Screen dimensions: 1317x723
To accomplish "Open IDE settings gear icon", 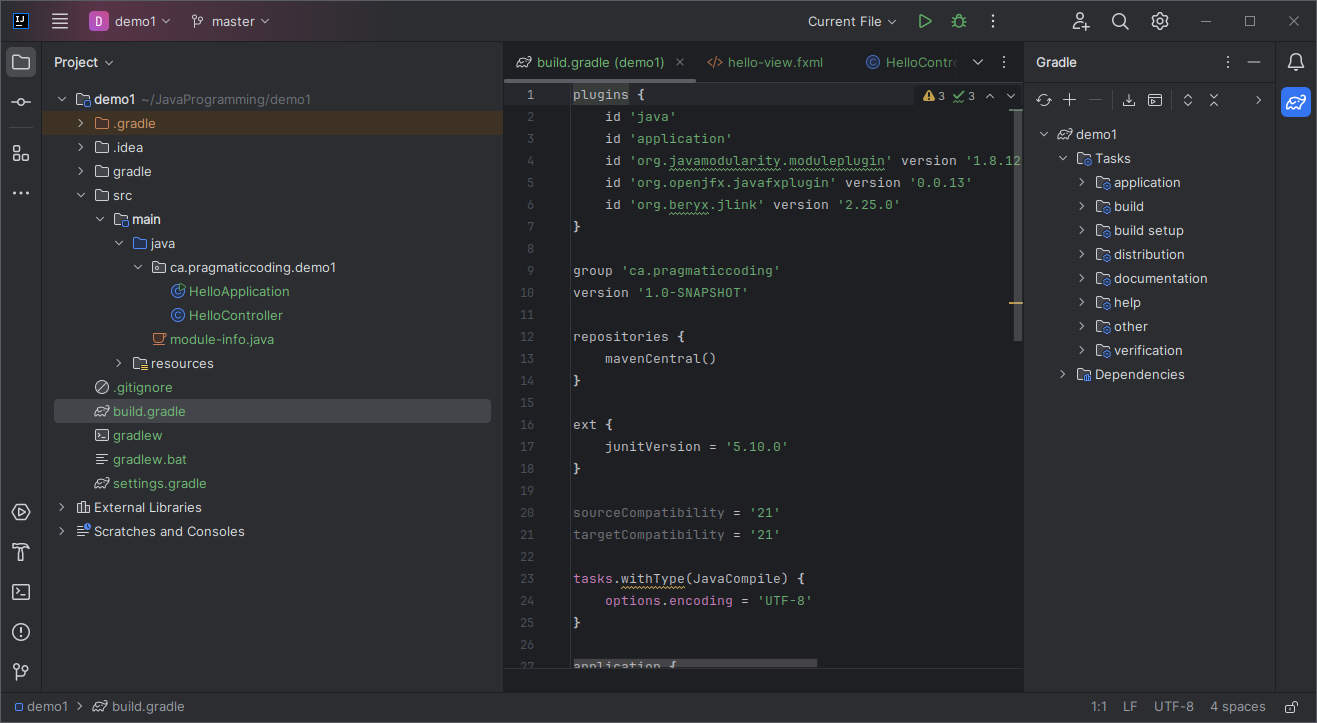I will (1160, 21).
